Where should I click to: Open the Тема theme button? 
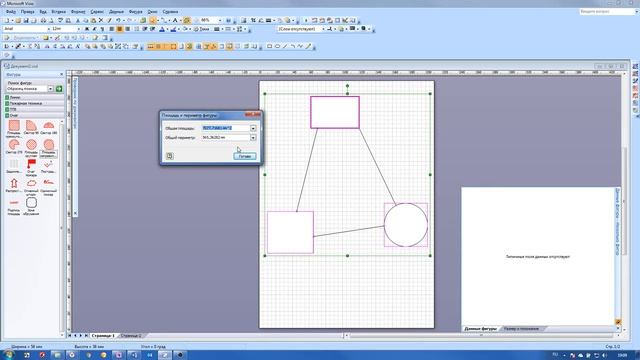click(x=201, y=29)
